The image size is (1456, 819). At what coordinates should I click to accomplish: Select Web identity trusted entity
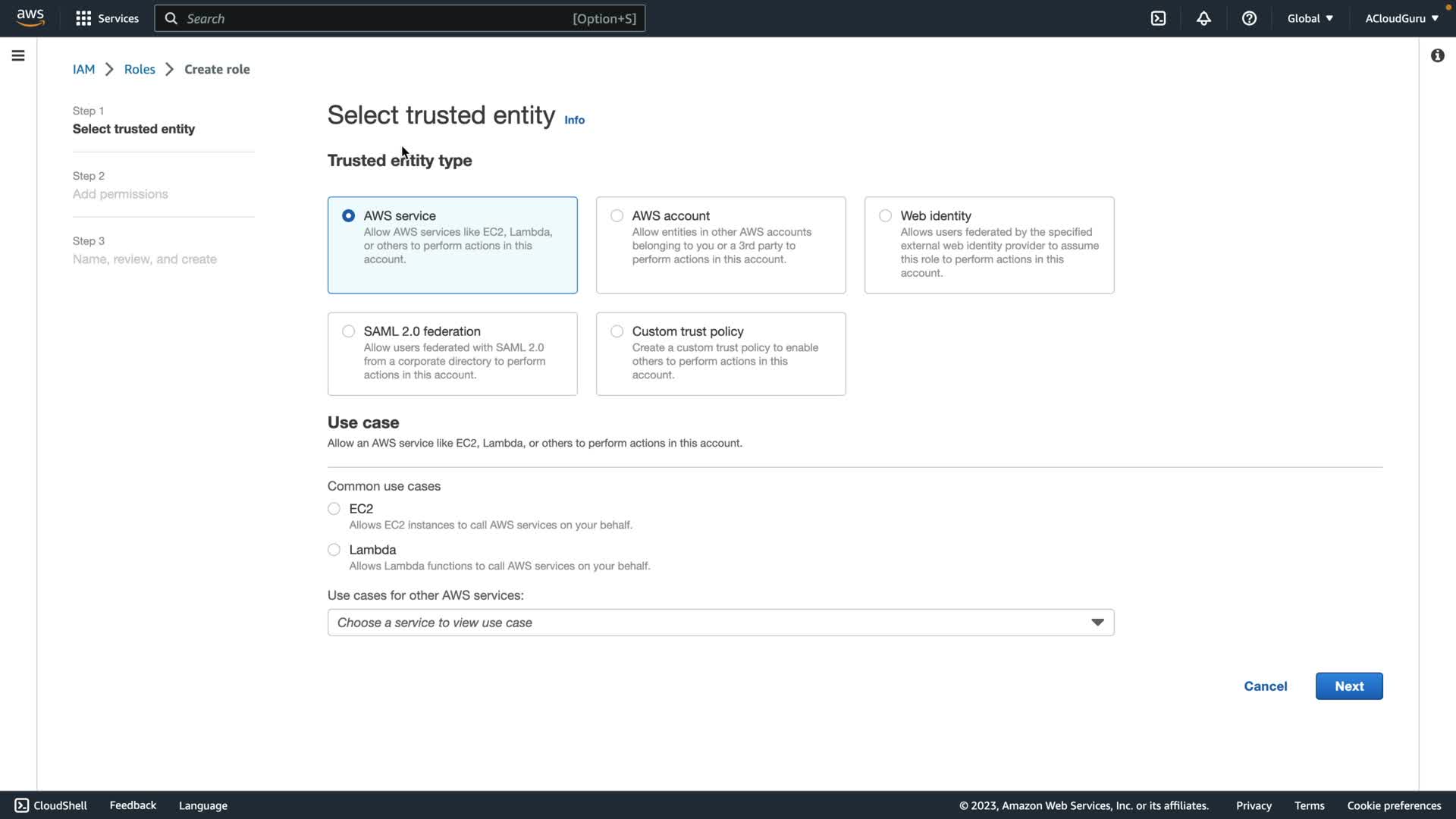coord(885,216)
